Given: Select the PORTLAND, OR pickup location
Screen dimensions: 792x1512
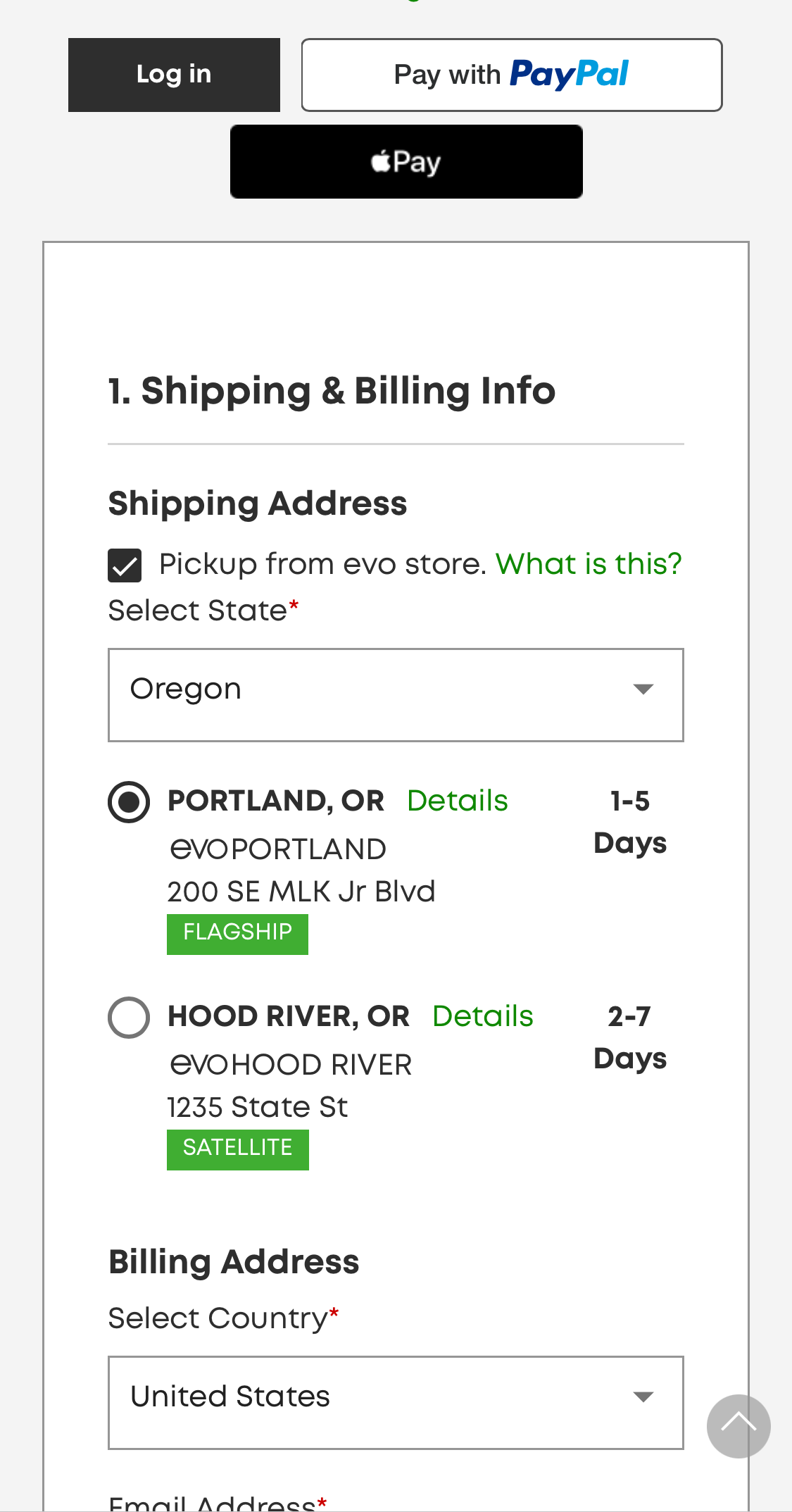Looking at the screenshot, I should tap(129, 801).
